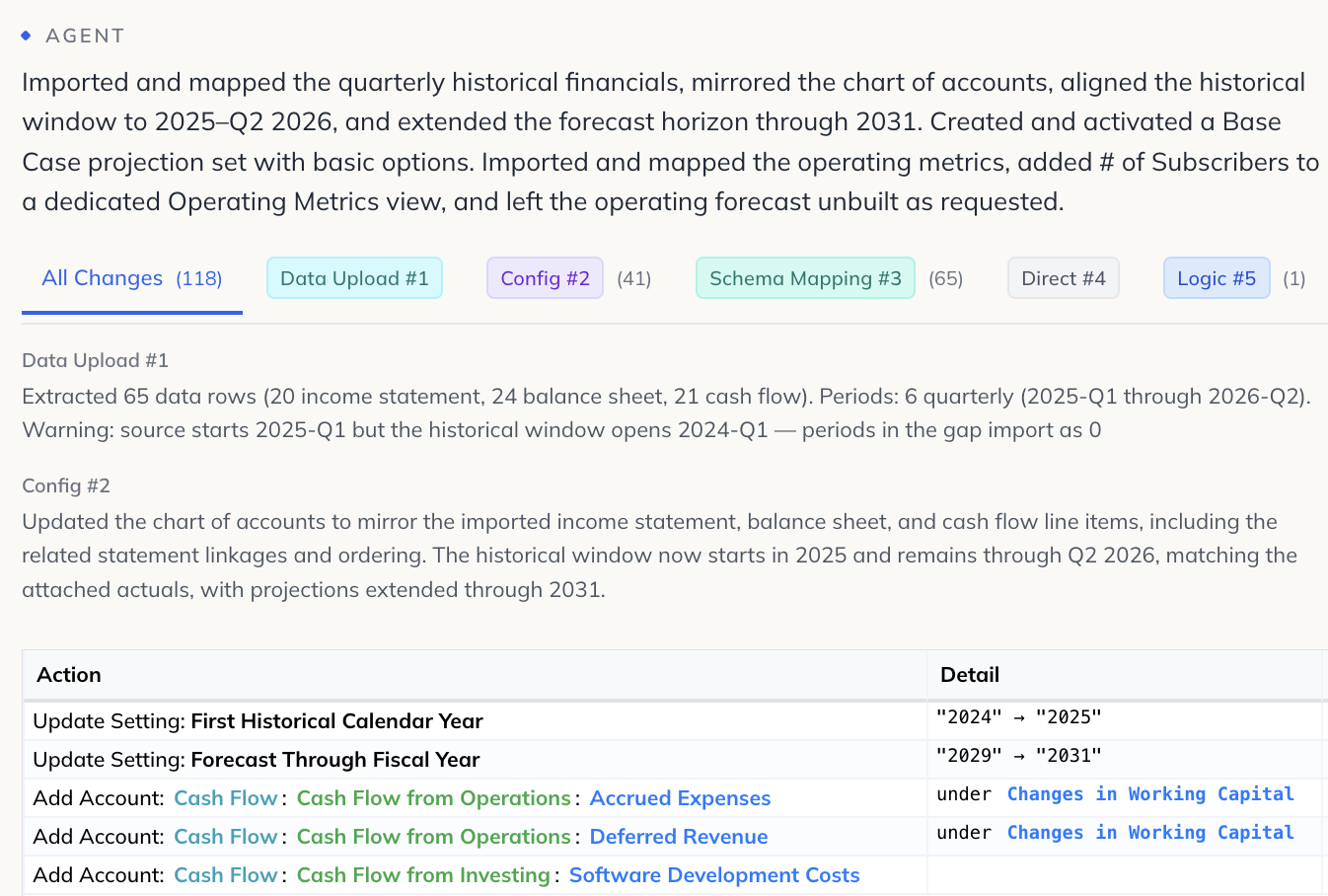The width and height of the screenshot is (1328, 896).
Task: Click the Cash Flow link in Software Development Costs row
Action: pos(226,875)
